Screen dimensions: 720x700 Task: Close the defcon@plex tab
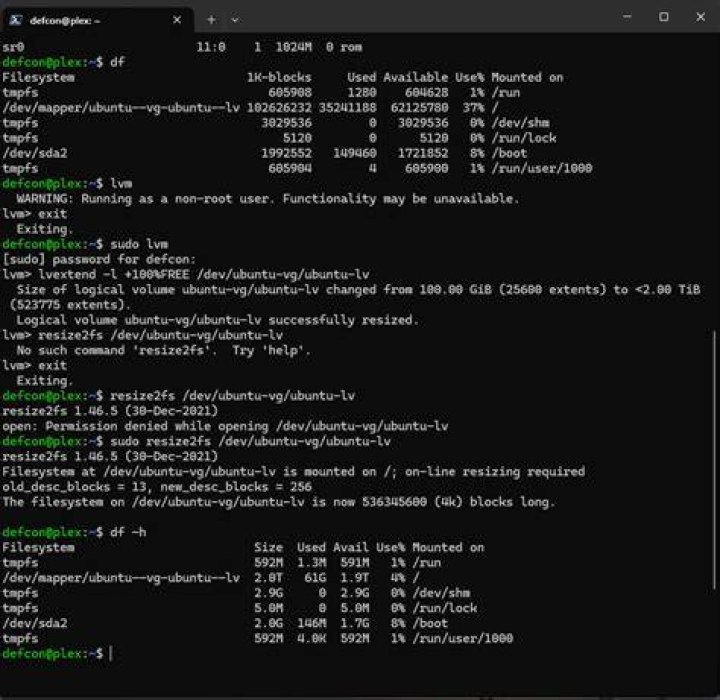pyautogui.click(x=177, y=20)
